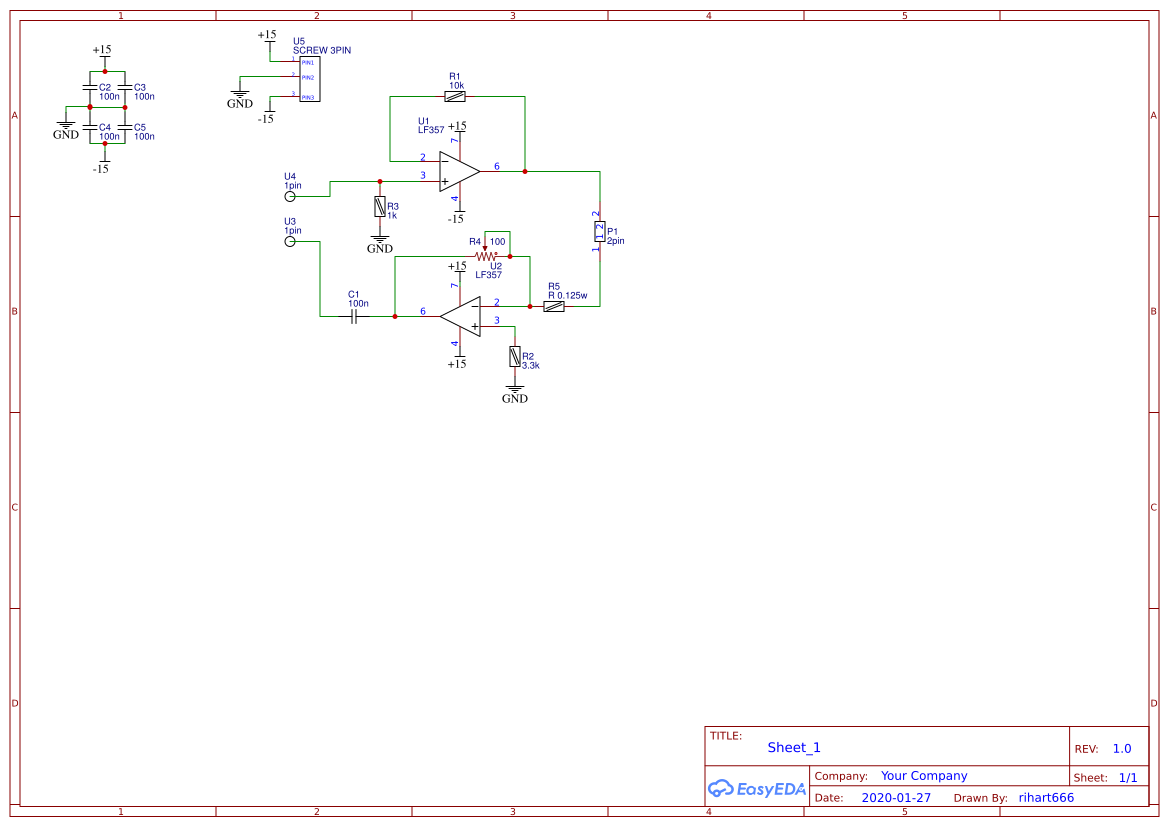The width and height of the screenshot is (1169, 827).
Task: Click the U4 1pin terminal circle
Action: coord(290,196)
